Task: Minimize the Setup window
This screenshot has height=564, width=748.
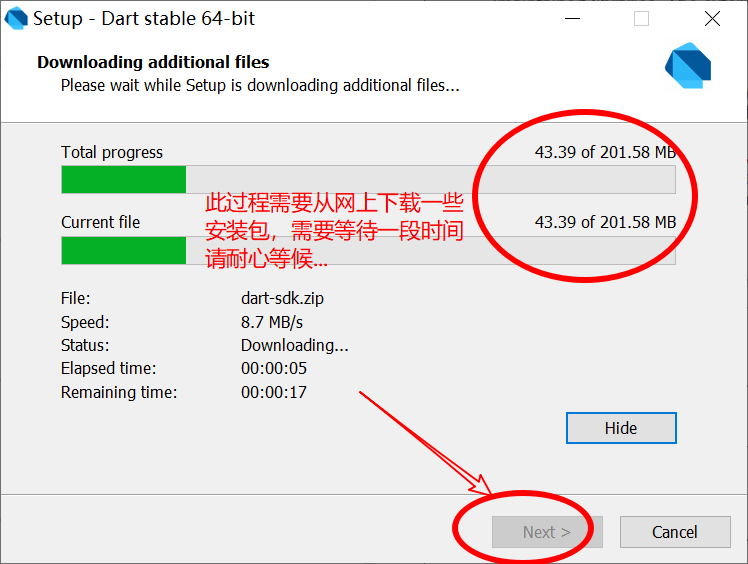Action: [572, 19]
